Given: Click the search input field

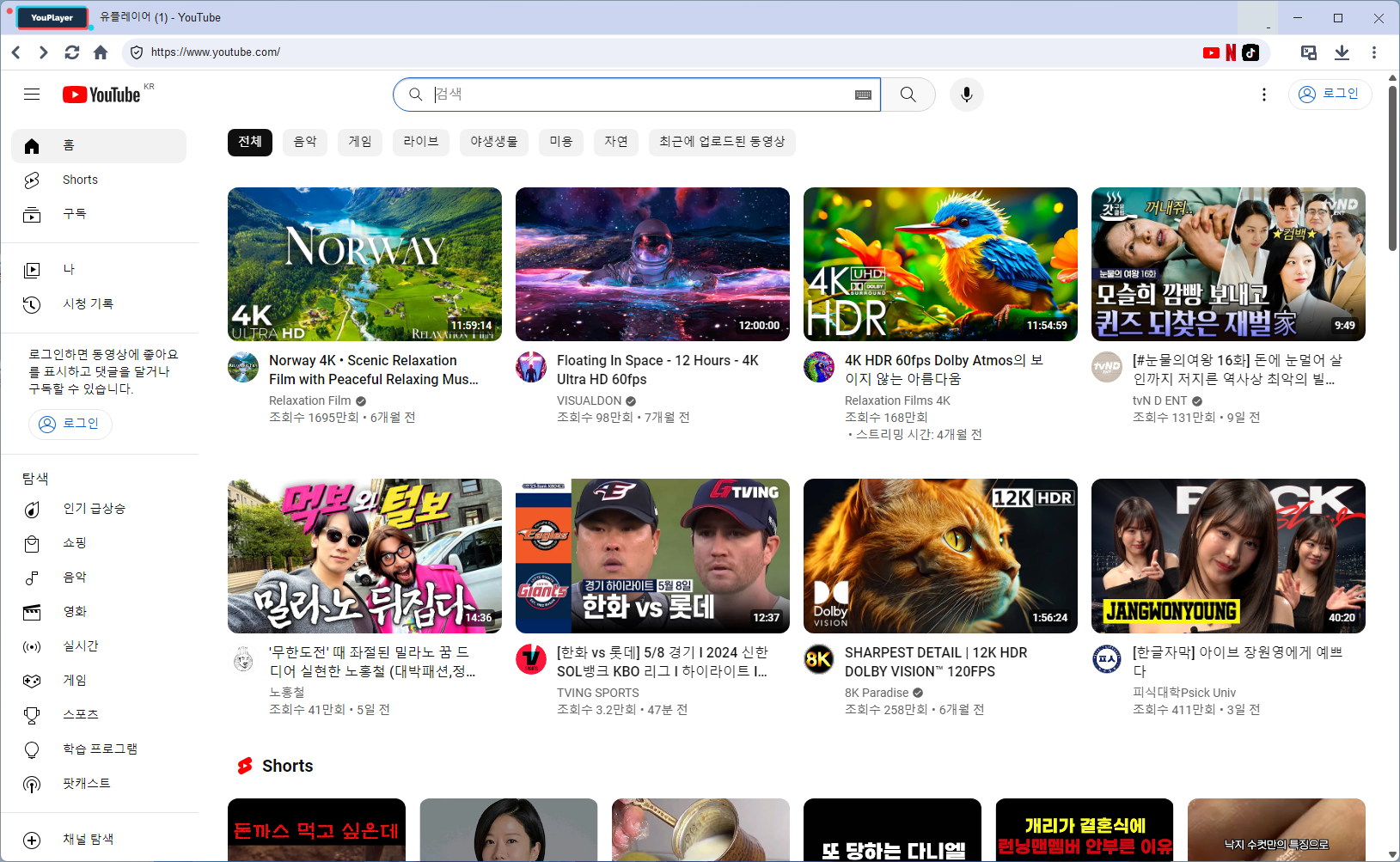Looking at the screenshot, I should [x=636, y=95].
